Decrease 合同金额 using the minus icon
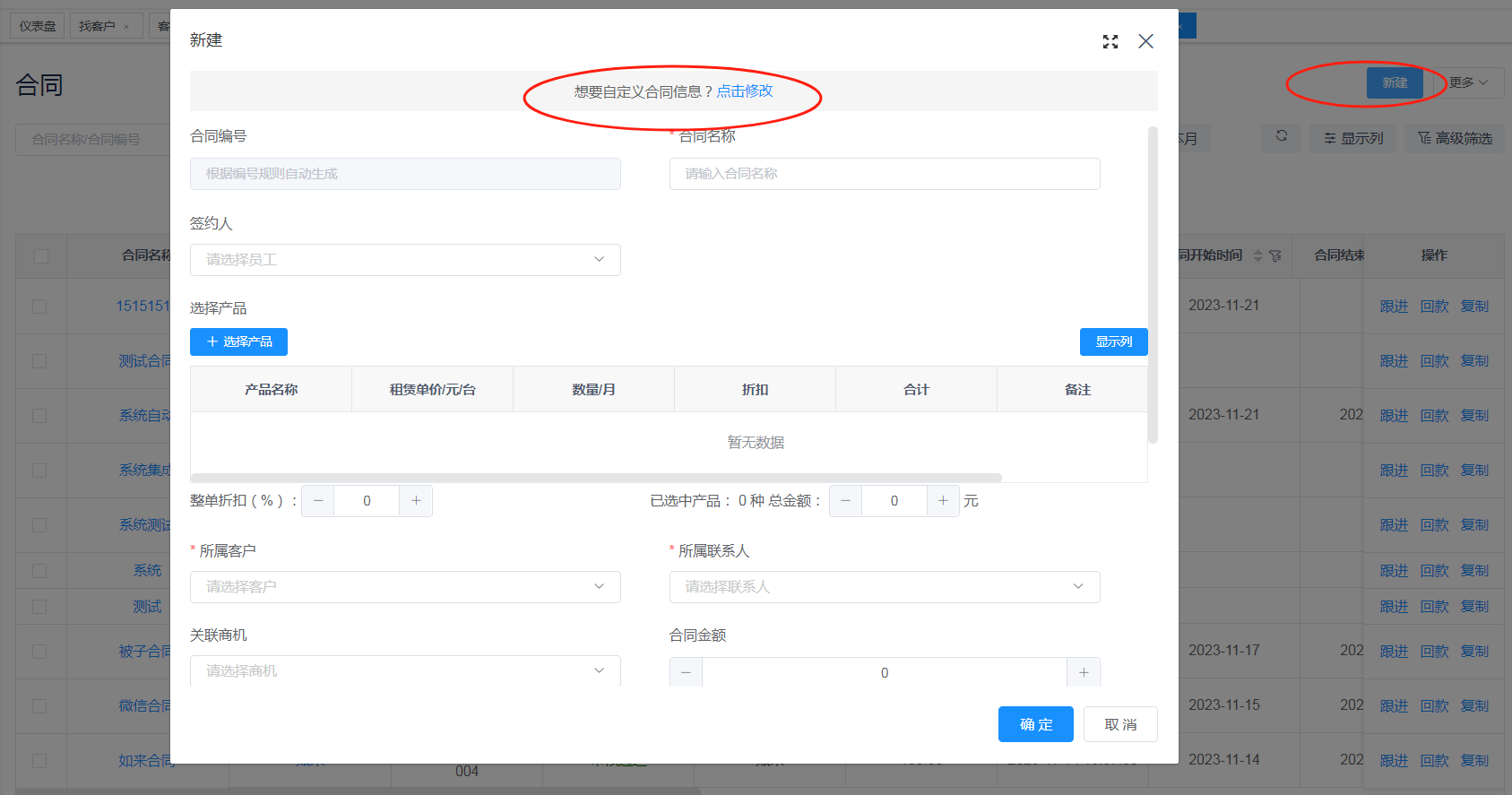This screenshot has height=795, width=1512. pyautogui.click(x=686, y=672)
